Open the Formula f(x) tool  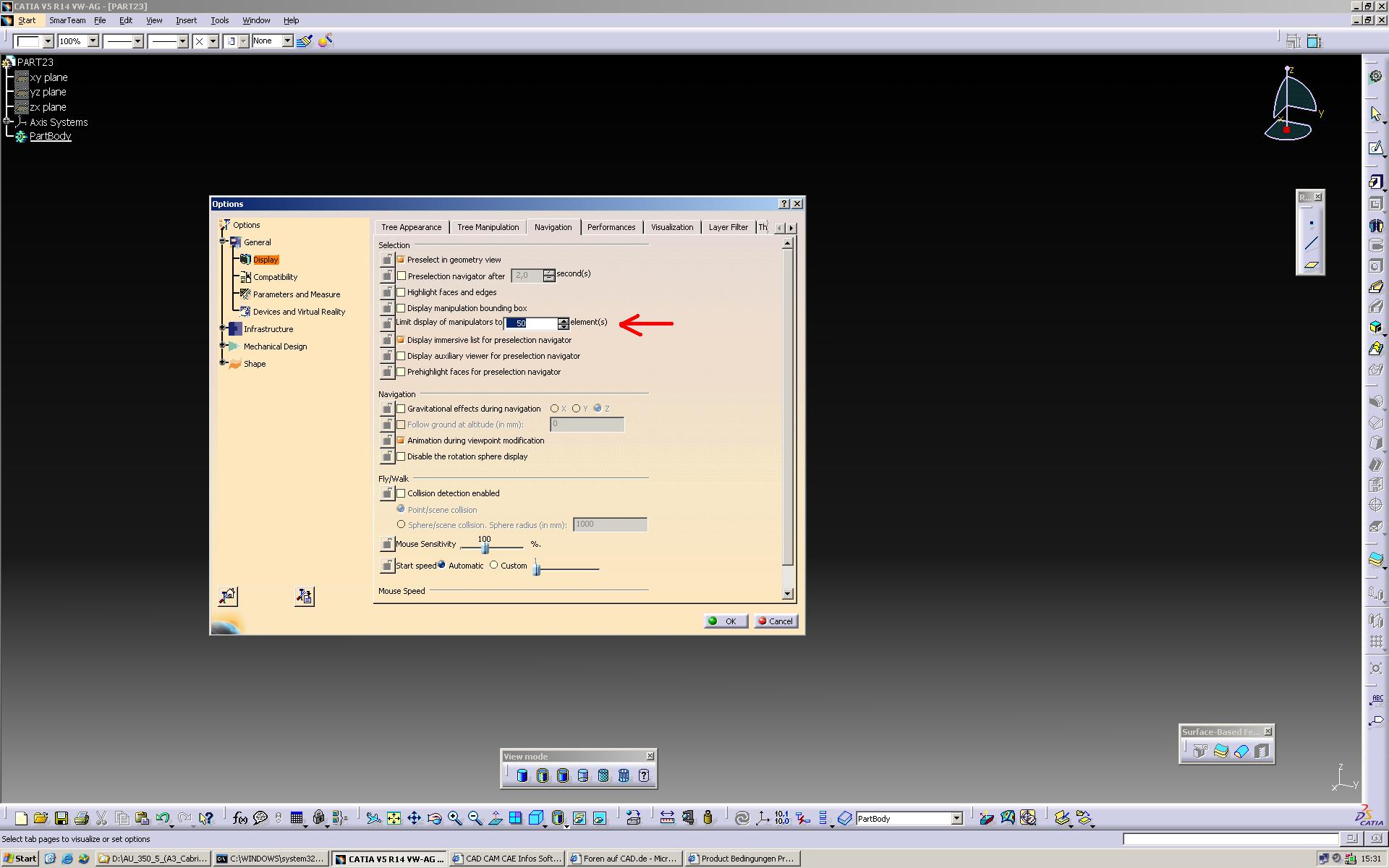tap(239, 818)
